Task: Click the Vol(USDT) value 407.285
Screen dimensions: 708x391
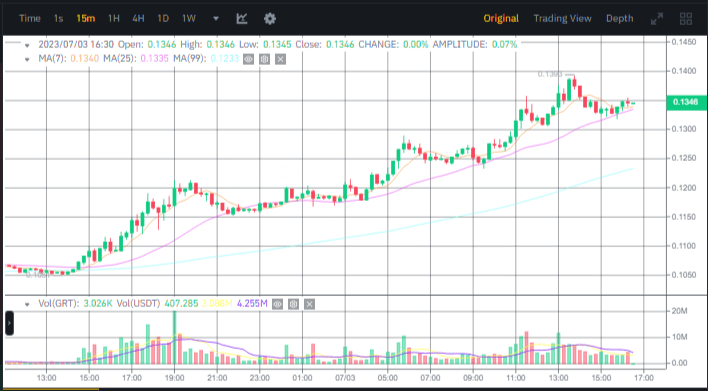Action: pyautogui.click(x=181, y=303)
